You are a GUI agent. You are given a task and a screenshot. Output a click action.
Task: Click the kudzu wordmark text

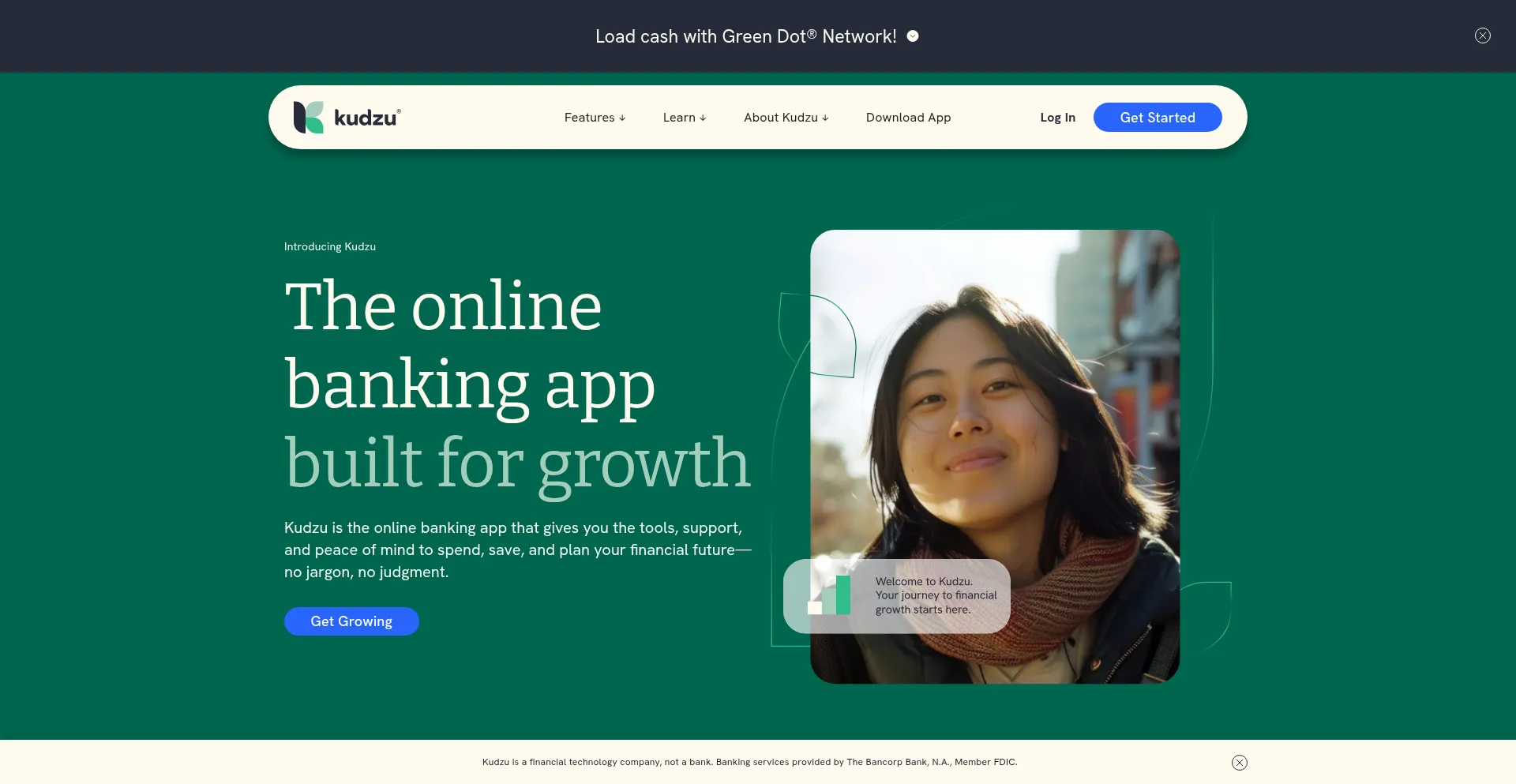coord(367,118)
